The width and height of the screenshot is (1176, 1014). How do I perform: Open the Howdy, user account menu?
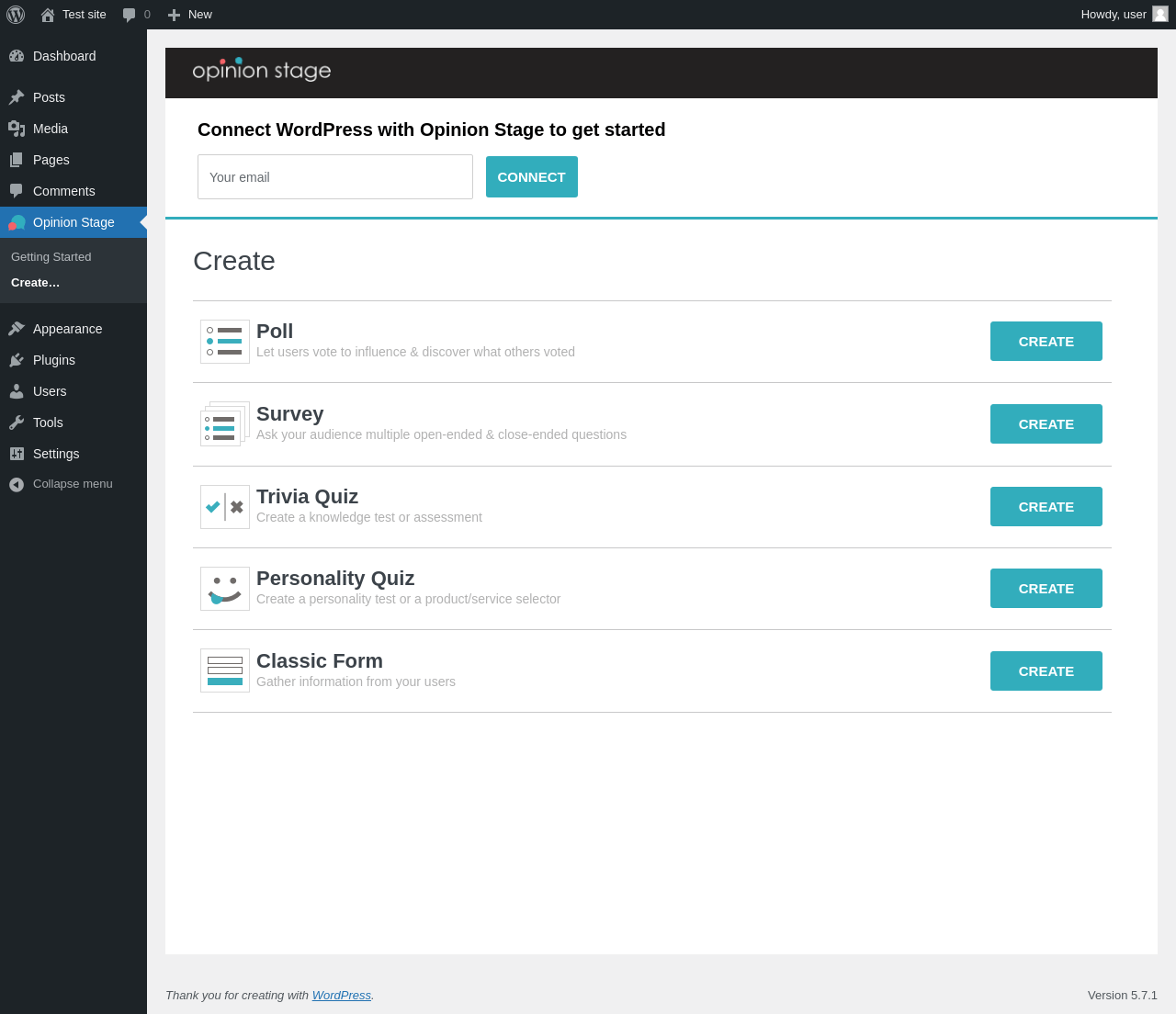[1125, 15]
